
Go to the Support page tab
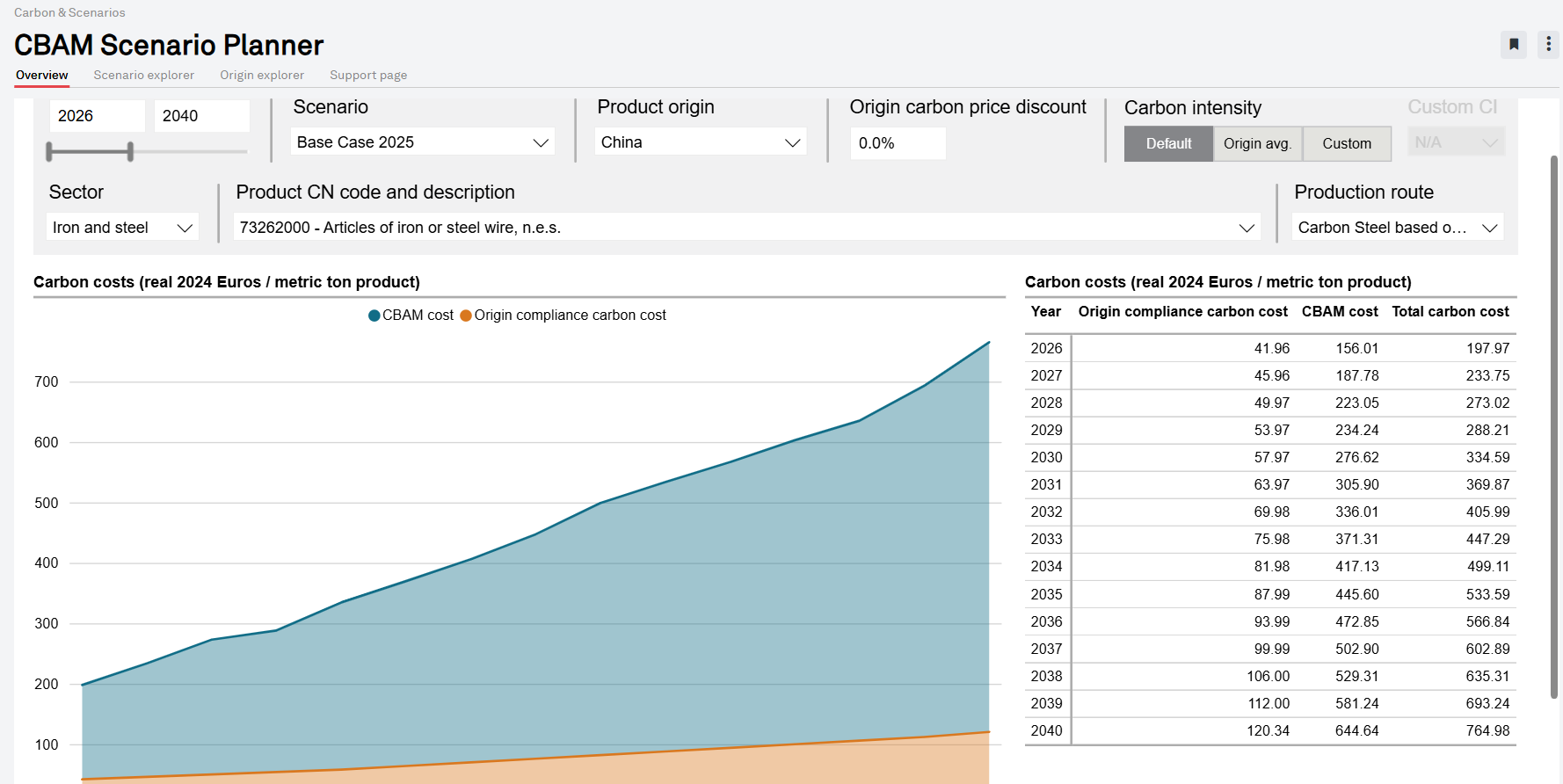click(368, 75)
